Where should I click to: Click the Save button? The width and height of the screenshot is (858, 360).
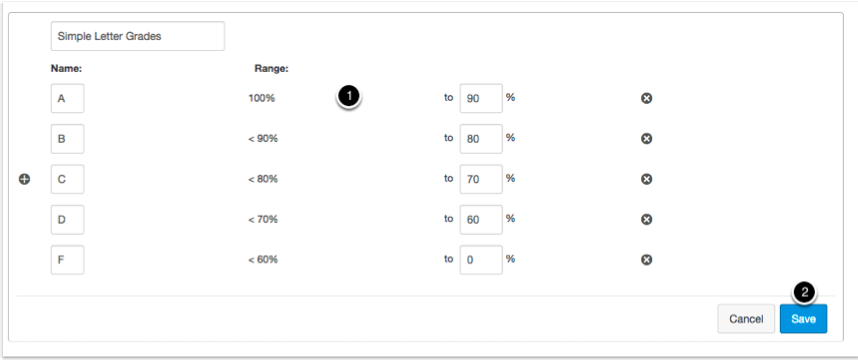point(803,319)
